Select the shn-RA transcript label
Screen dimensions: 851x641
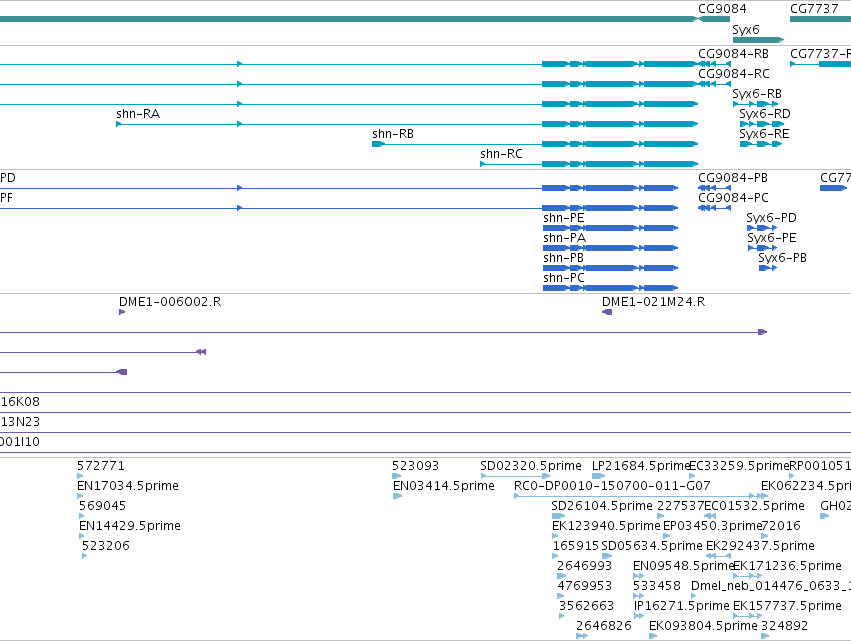point(138,114)
